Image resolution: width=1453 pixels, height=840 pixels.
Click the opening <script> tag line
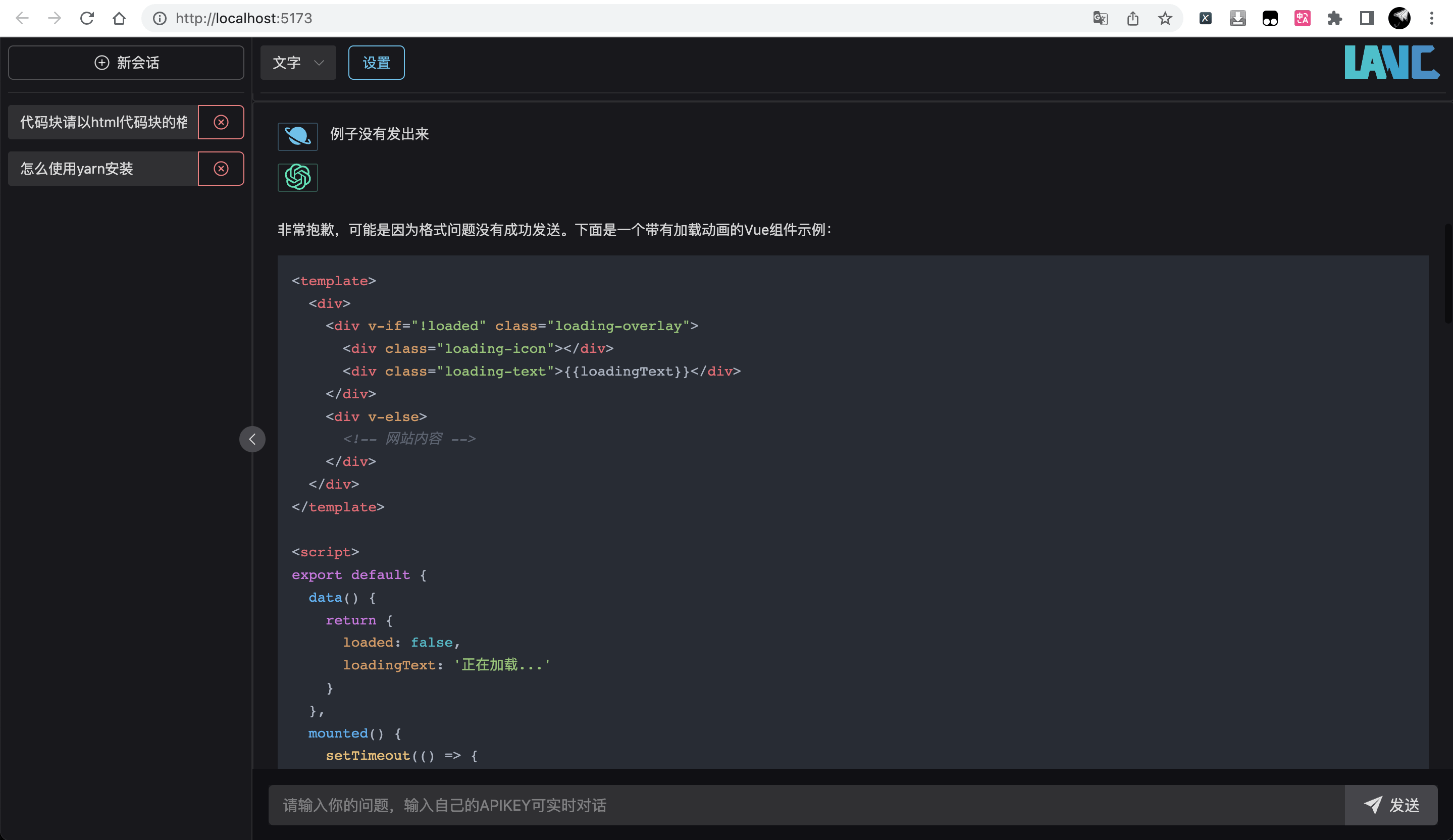click(x=325, y=552)
